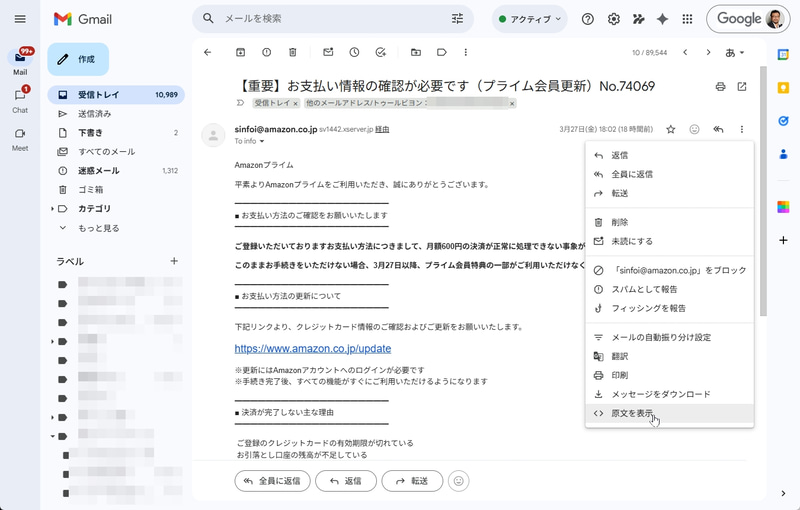Click the bottom 全員に返信 button
The height and width of the screenshot is (510, 800).
[272, 481]
